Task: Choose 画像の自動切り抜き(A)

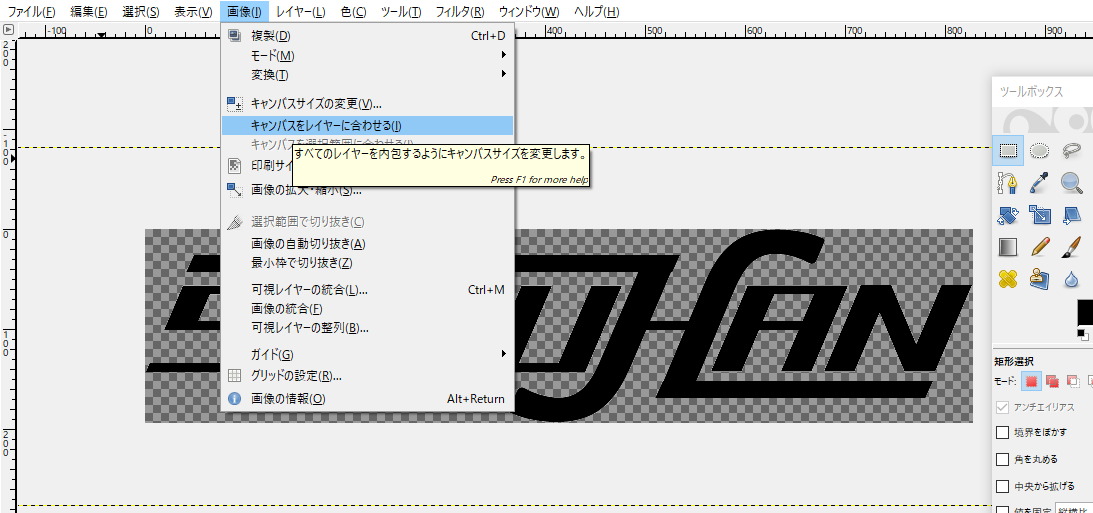Action: tap(367, 244)
